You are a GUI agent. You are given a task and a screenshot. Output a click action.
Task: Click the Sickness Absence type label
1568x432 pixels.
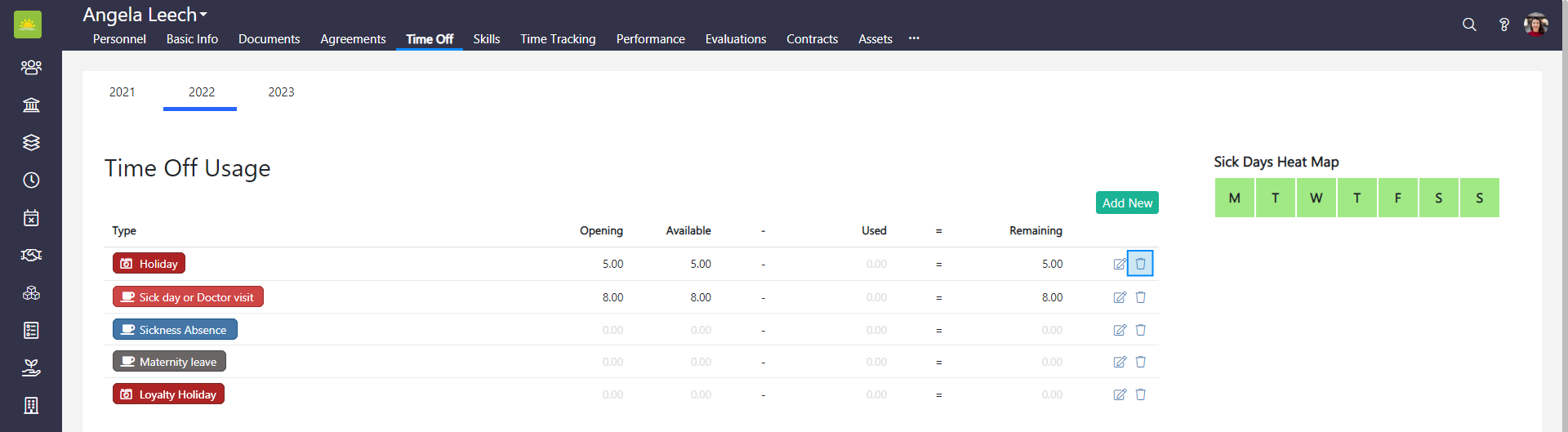[x=175, y=330]
